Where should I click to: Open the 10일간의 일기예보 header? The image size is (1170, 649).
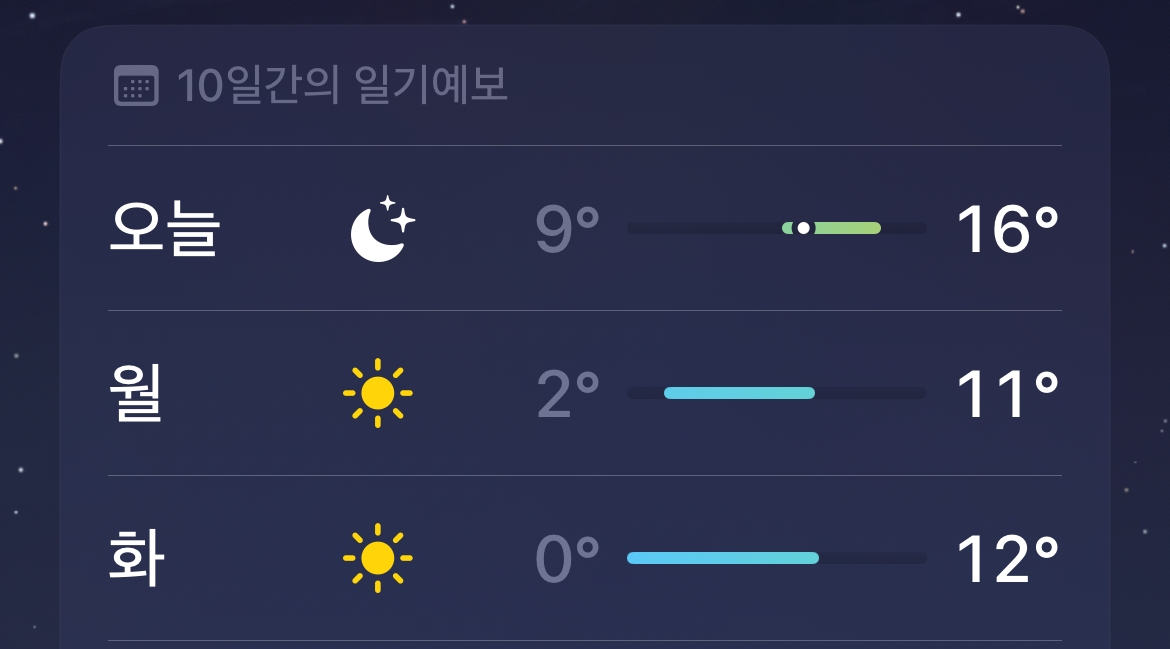[342, 86]
